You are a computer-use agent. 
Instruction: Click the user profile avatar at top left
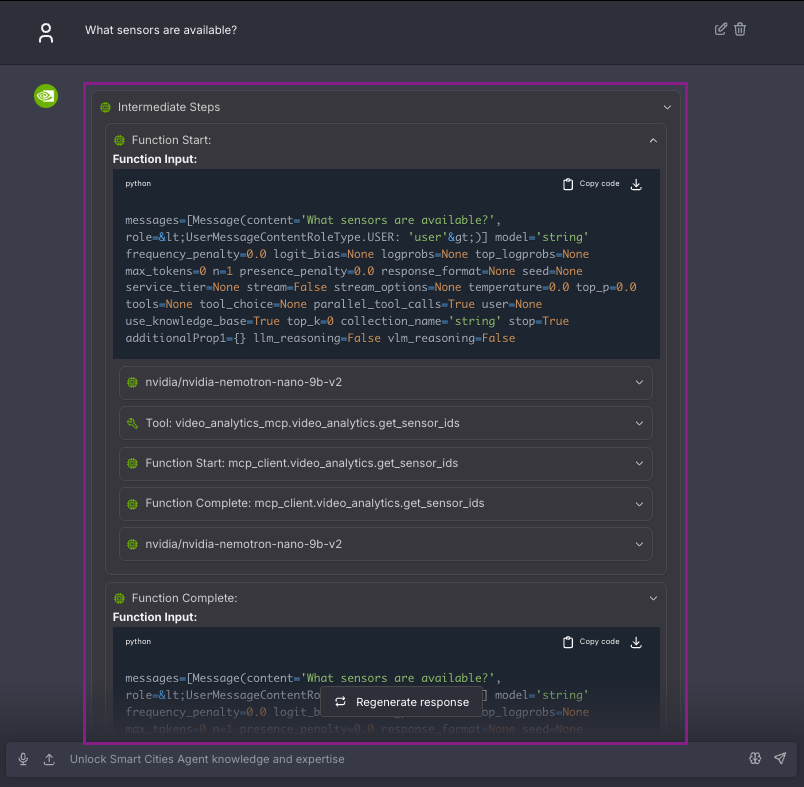[x=45, y=32]
